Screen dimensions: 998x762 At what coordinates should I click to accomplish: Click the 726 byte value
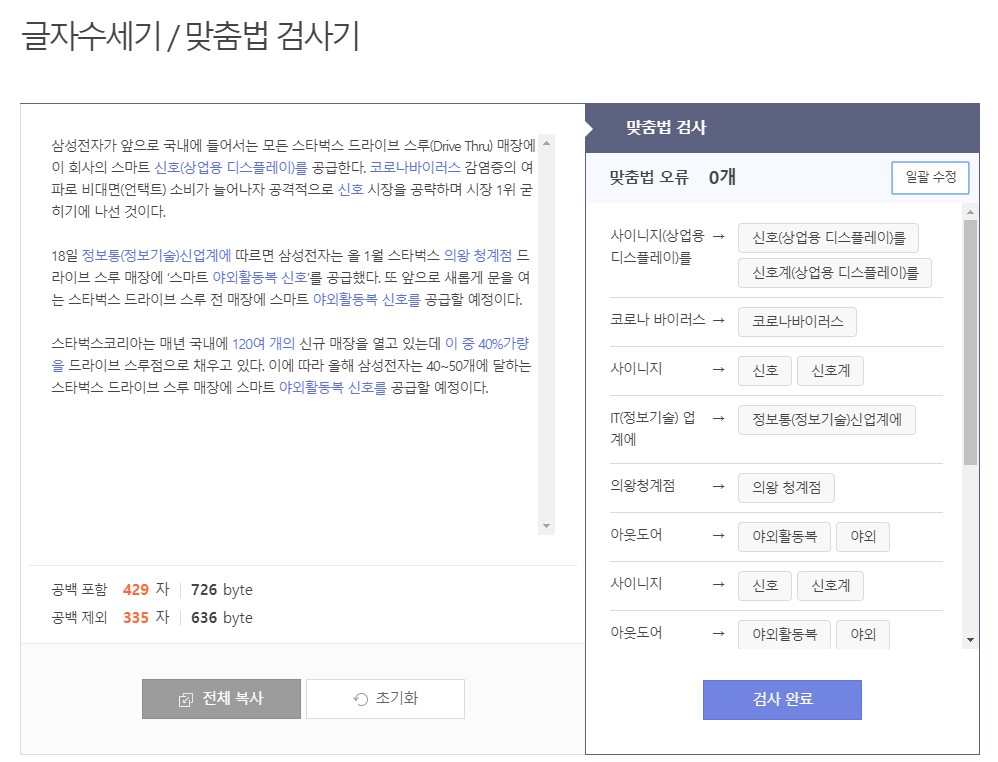pos(221,590)
